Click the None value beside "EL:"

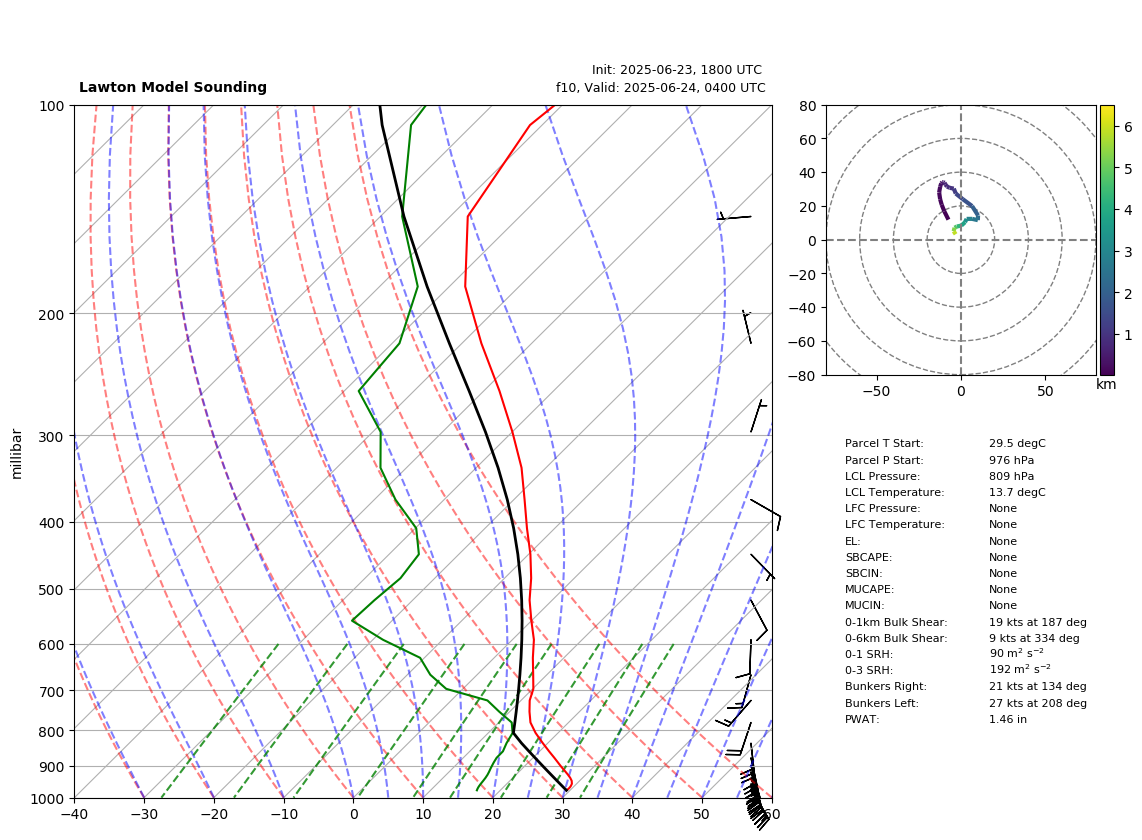tap(1003, 541)
